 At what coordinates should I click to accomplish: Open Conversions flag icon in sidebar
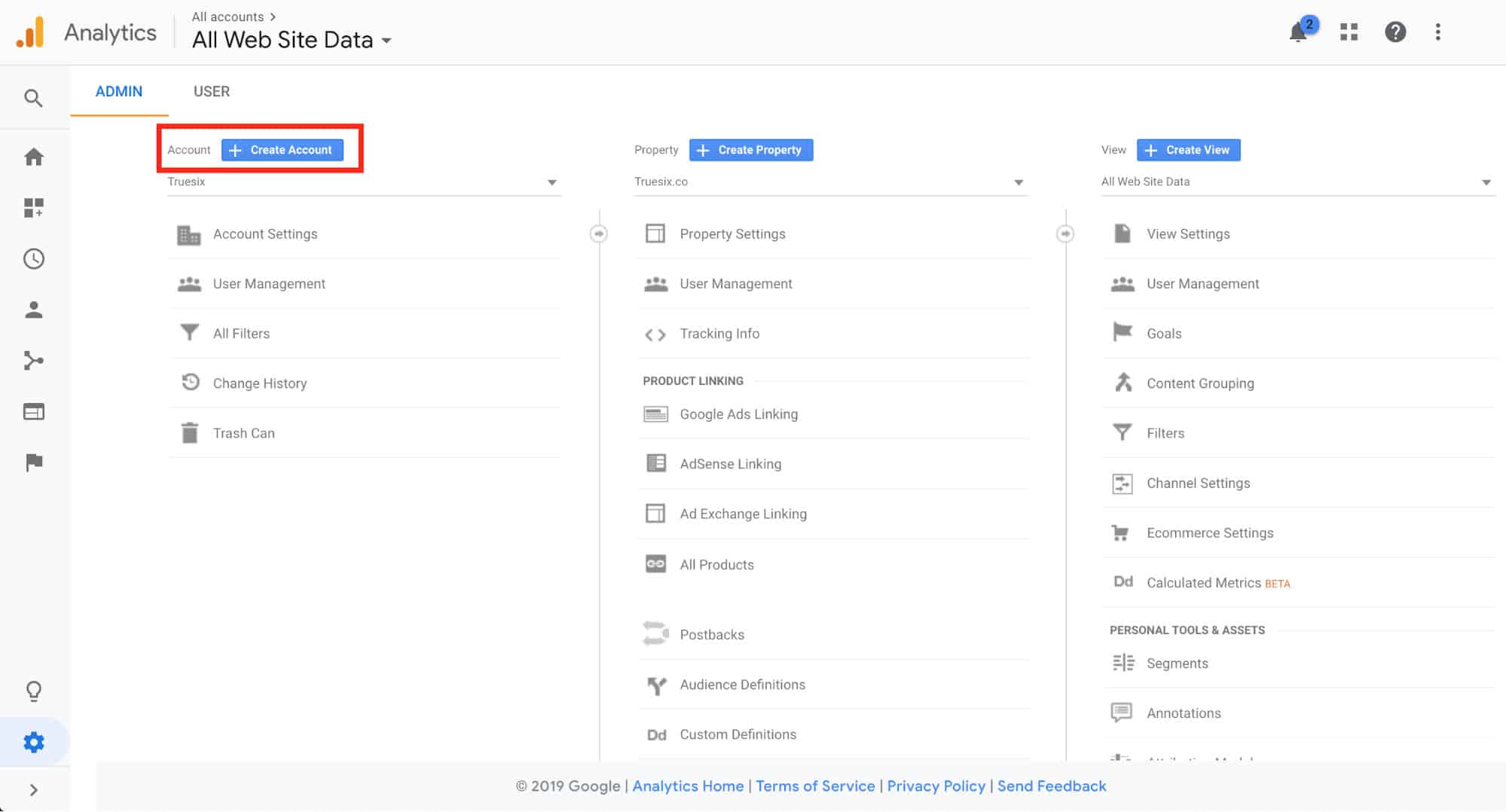point(33,462)
